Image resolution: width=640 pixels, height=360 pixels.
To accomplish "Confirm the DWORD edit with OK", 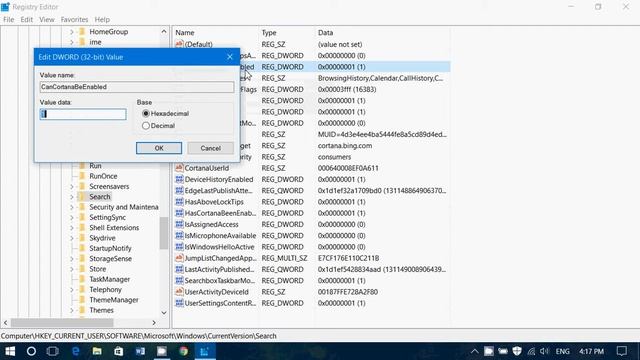I will (159, 148).
